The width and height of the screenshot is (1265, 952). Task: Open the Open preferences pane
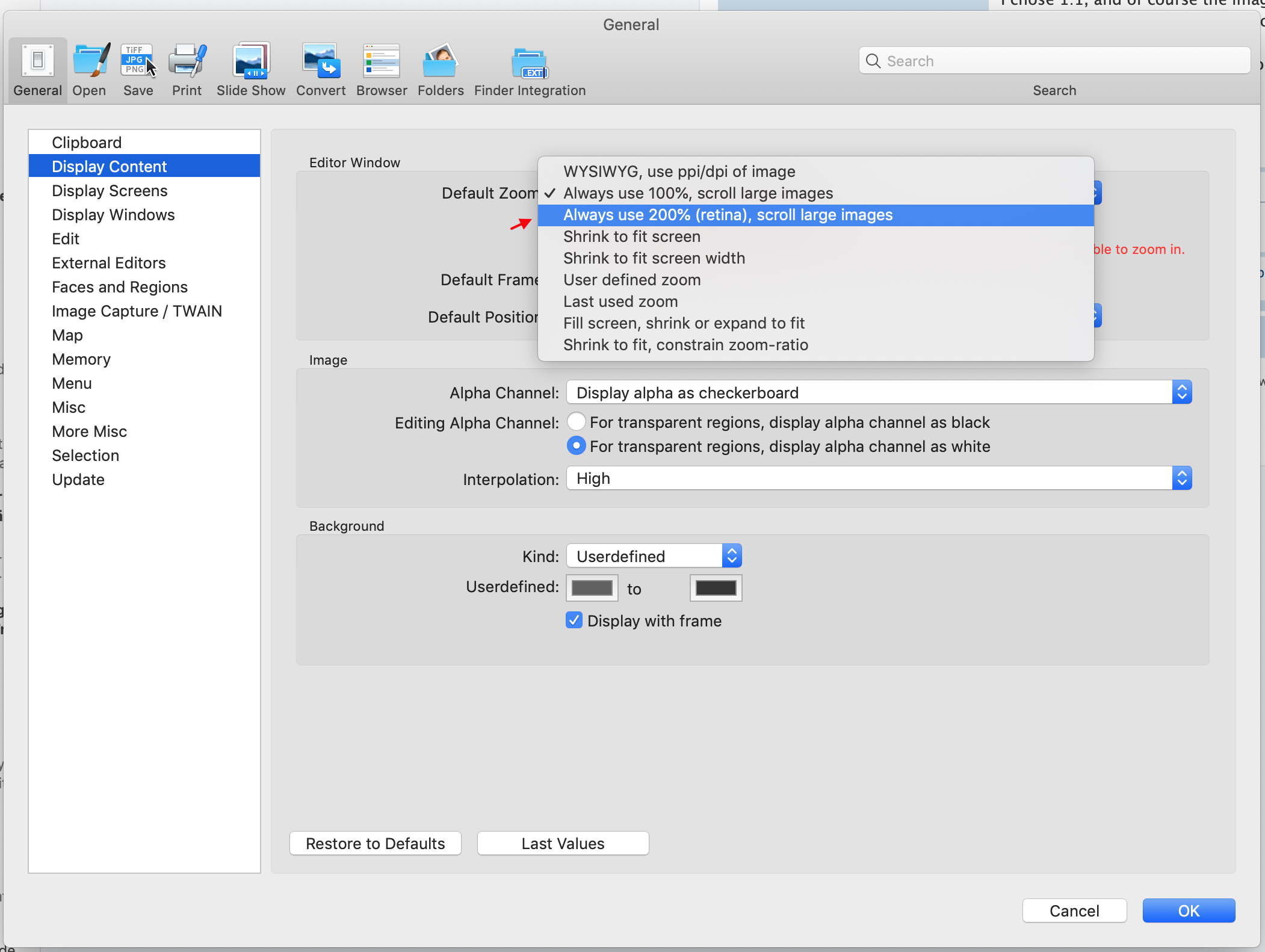(x=90, y=70)
